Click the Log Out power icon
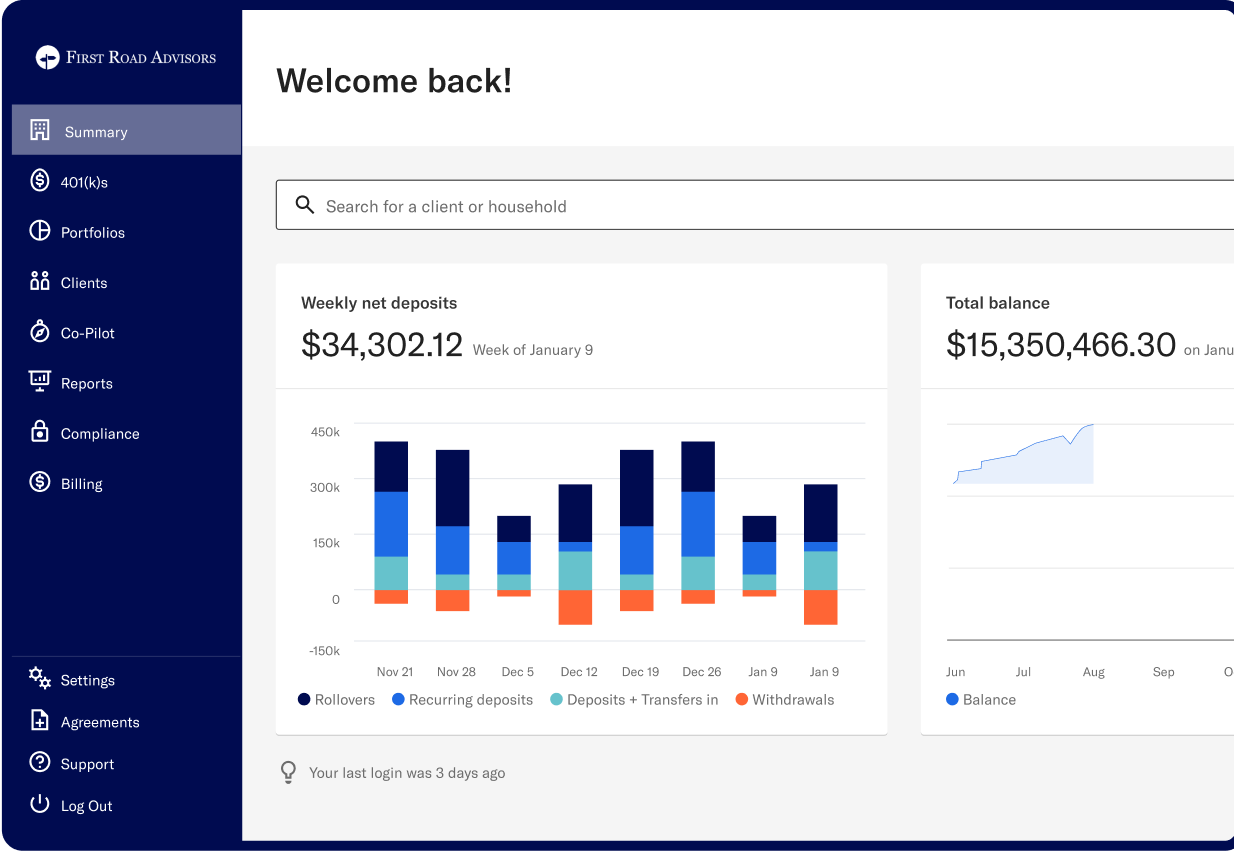Viewport: 1234px width, 851px height. point(40,805)
